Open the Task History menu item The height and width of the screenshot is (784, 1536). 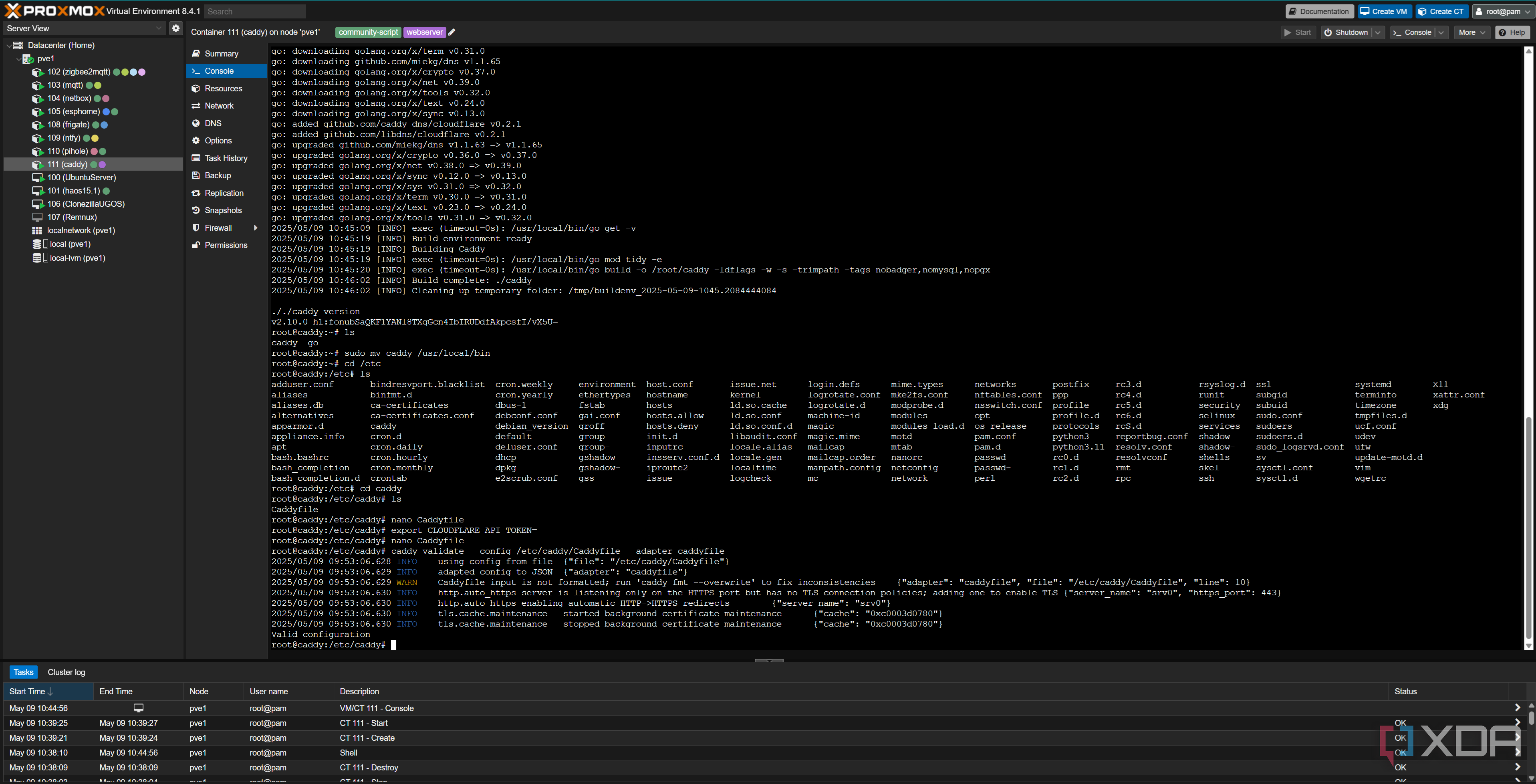tap(226, 158)
